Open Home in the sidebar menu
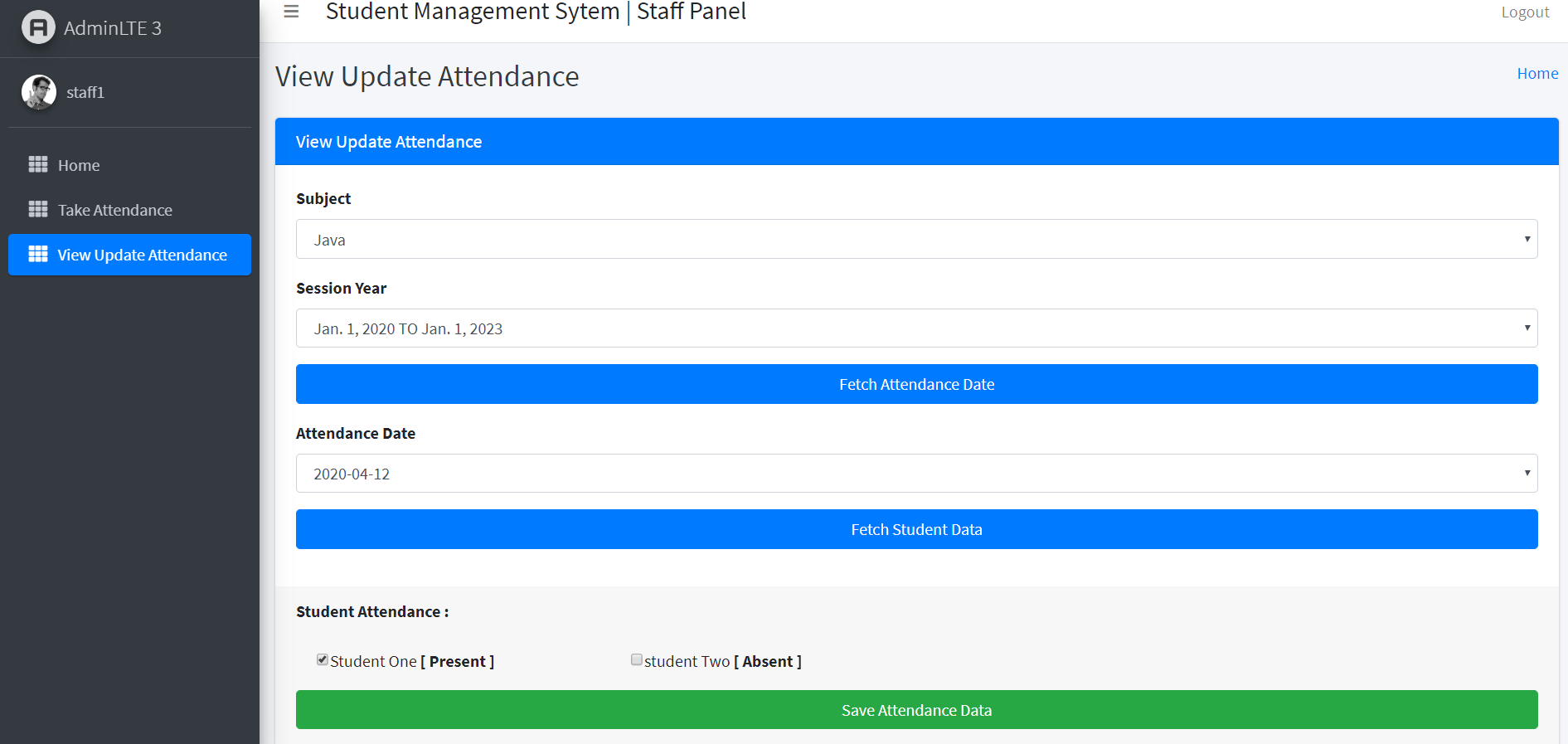The height and width of the screenshot is (744, 1568). pos(79,165)
